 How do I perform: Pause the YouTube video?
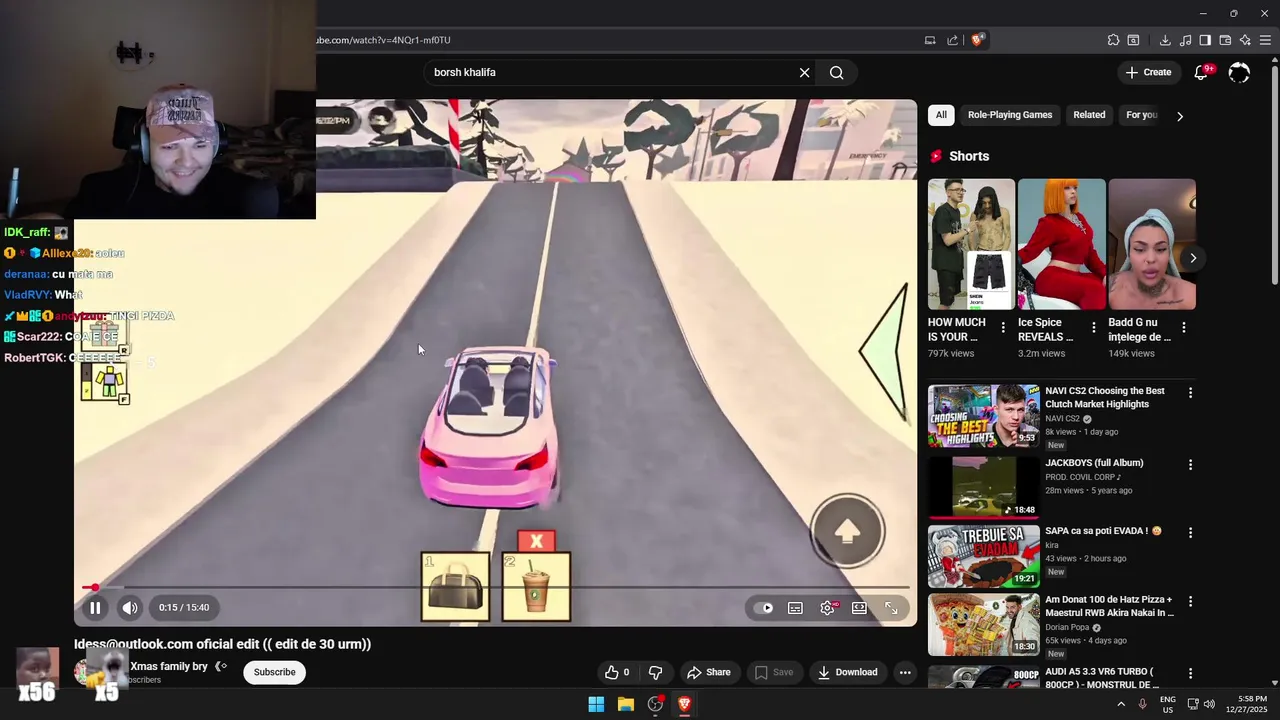(95, 607)
